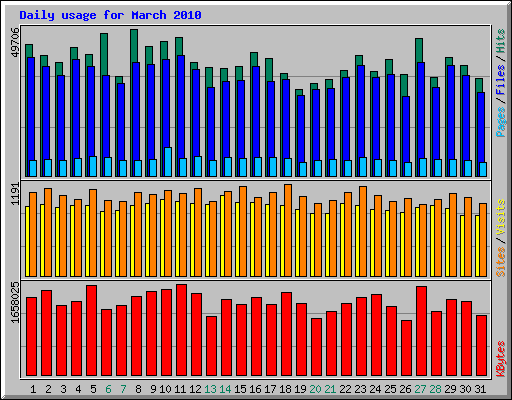Click day label 23 on x-axis
The width and height of the screenshot is (512, 400).
pos(360,389)
